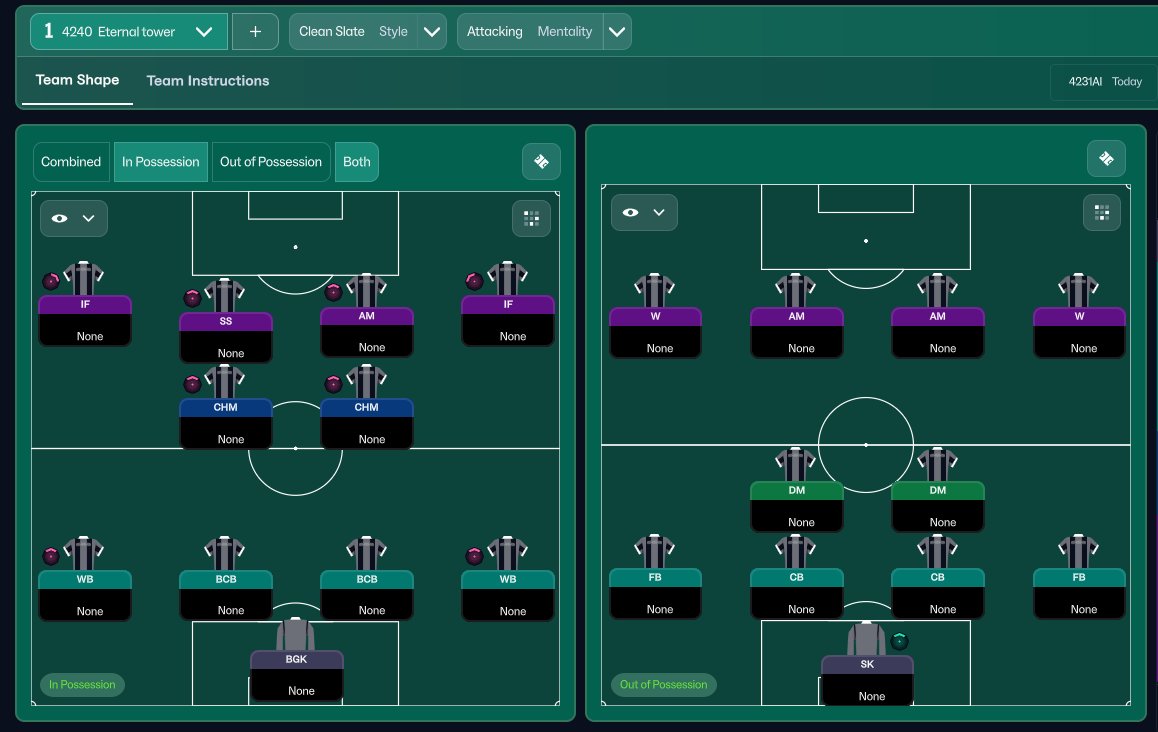1158x732 pixels.
Task: Click the pink badge beside the right-flank WB
Action: (x=474, y=555)
